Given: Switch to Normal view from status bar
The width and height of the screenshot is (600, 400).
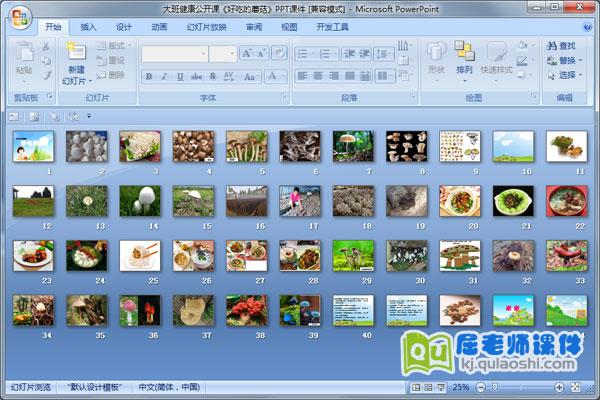Looking at the screenshot, I should tap(415, 387).
